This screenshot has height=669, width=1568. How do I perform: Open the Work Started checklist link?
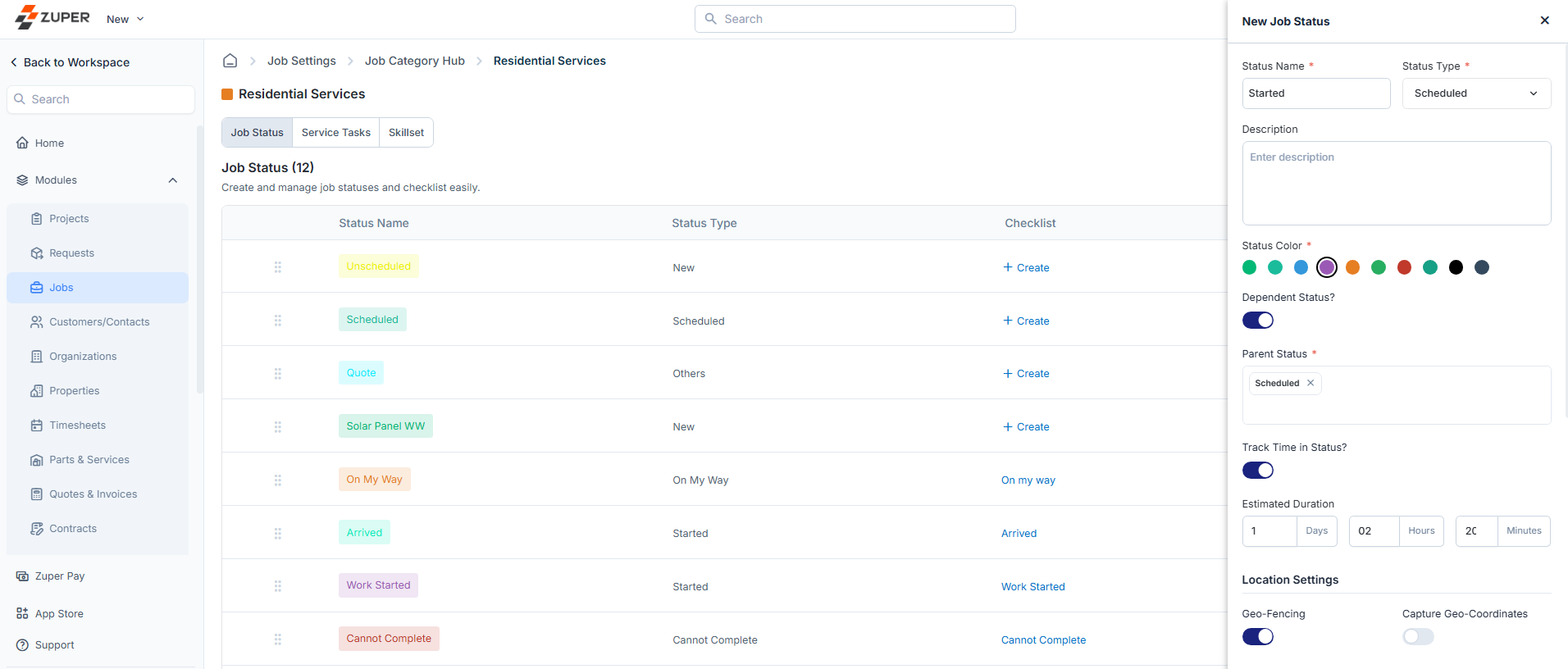click(x=1033, y=587)
